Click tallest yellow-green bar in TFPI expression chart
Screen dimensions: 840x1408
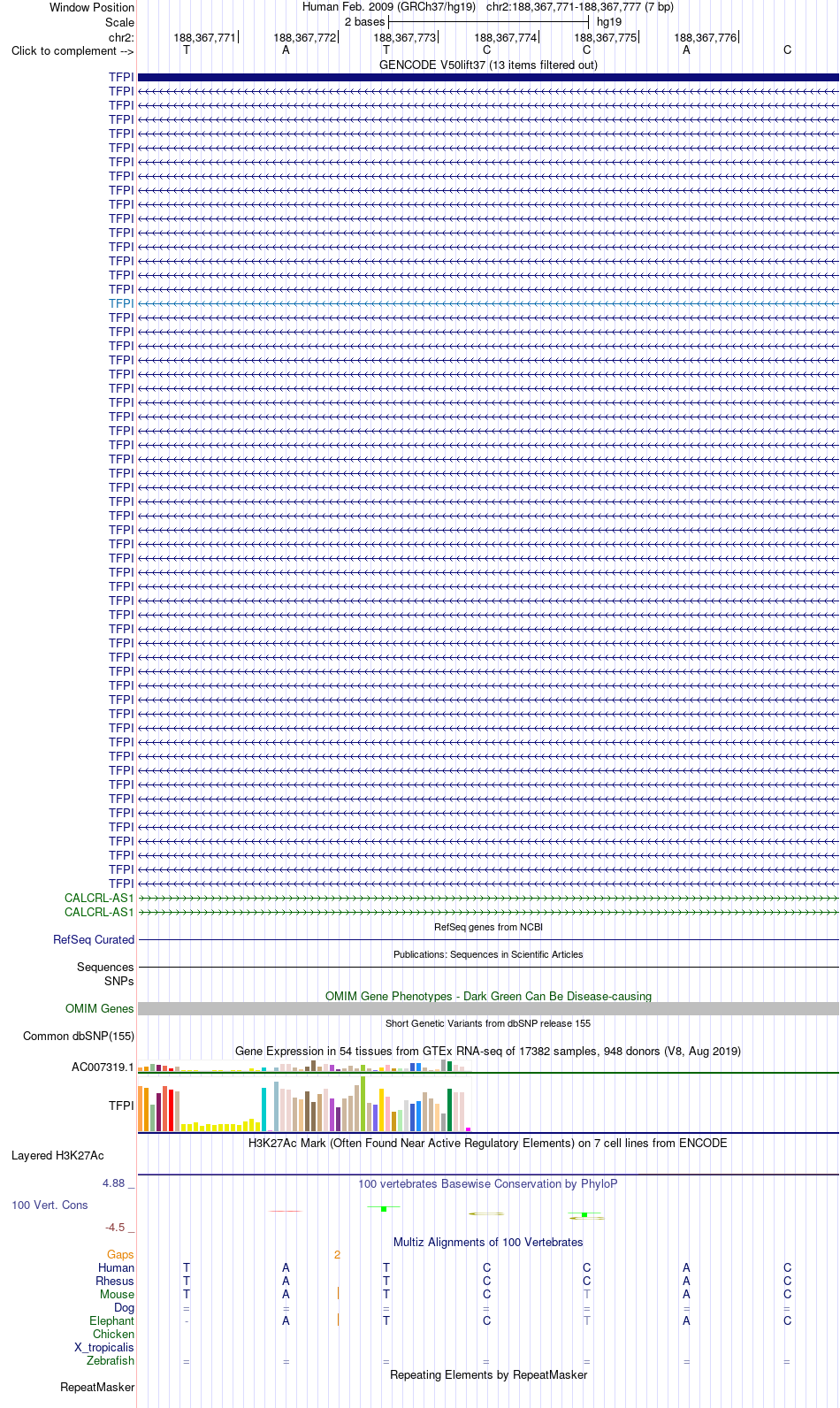(363, 1104)
